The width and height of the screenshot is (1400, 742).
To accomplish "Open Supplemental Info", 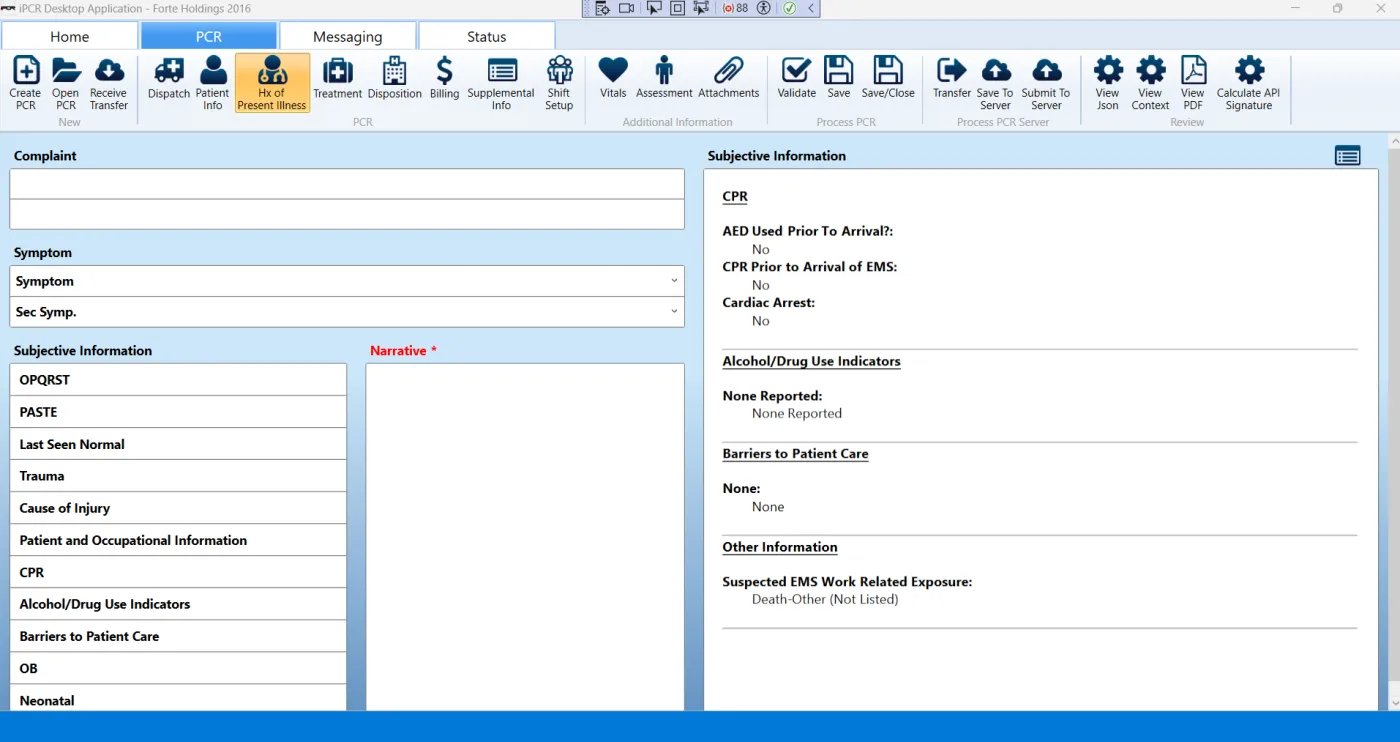I will point(501,83).
